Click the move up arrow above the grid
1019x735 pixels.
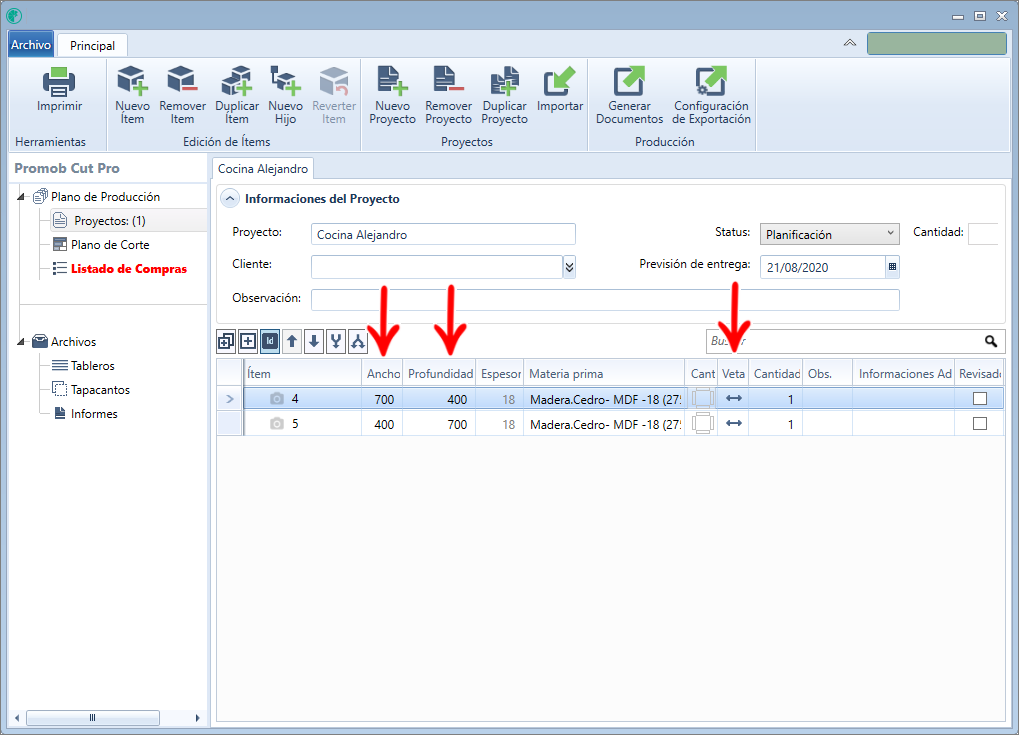pyautogui.click(x=292, y=342)
